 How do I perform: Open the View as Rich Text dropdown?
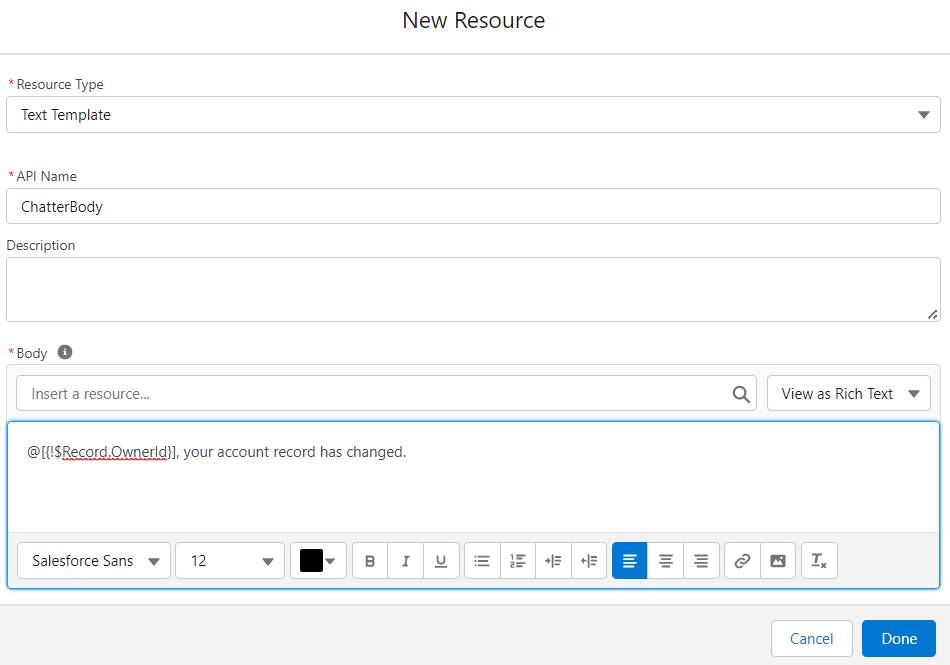coord(848,393)
